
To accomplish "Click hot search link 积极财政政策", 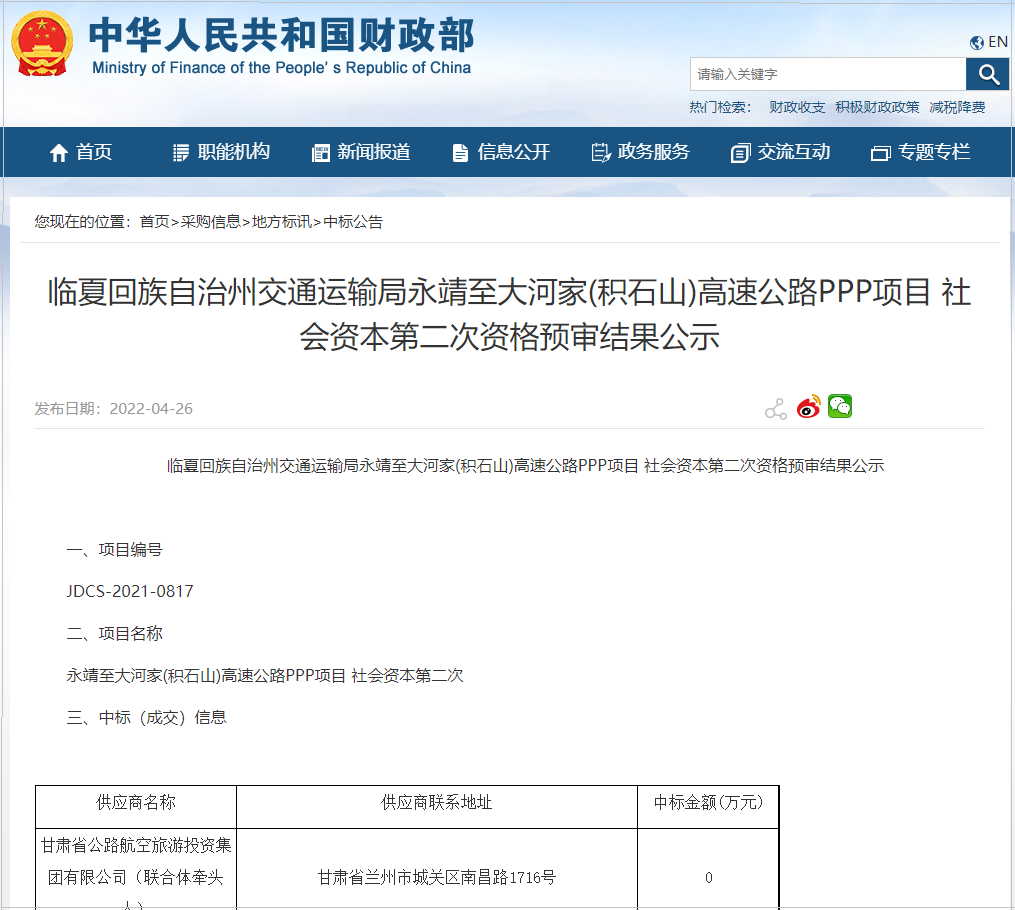I will pos(877,107).
